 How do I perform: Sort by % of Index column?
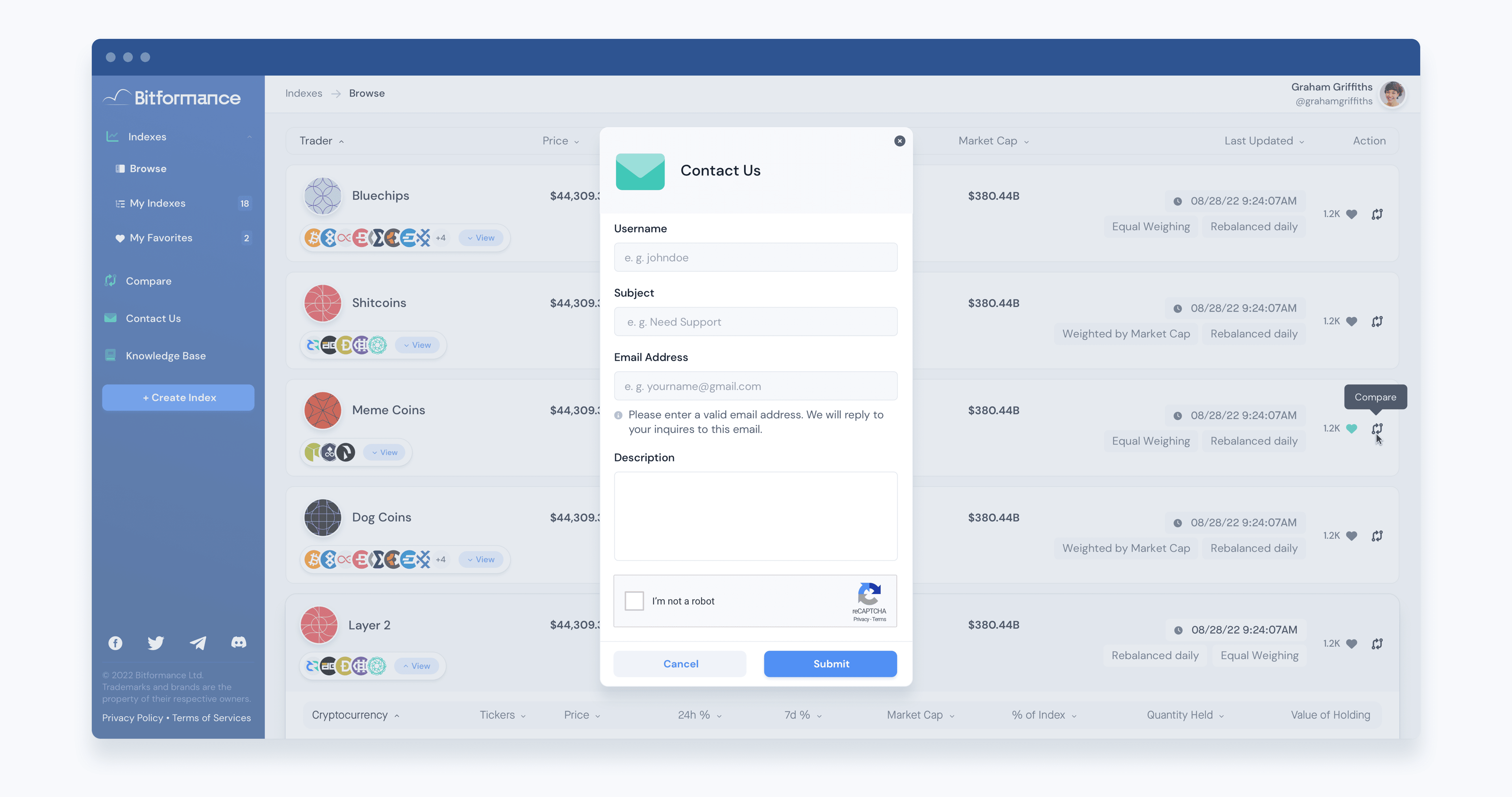1043,715
